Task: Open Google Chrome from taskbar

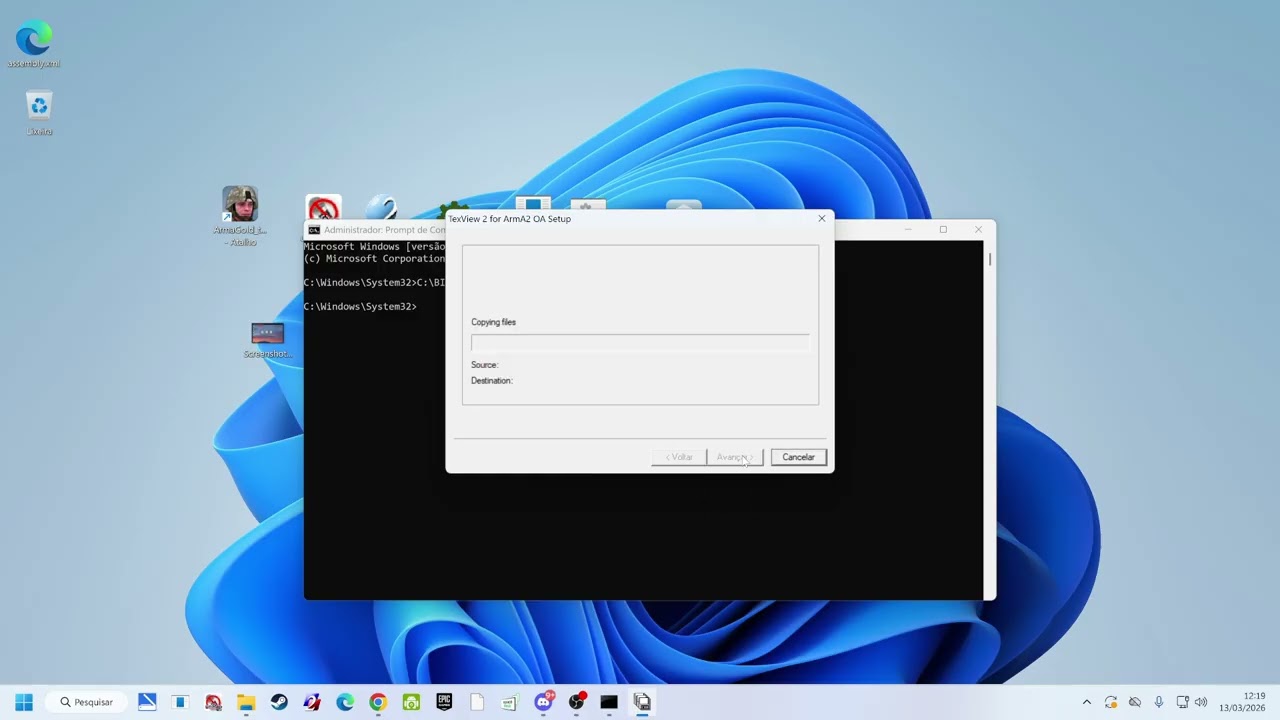Action: pos(378,702)
